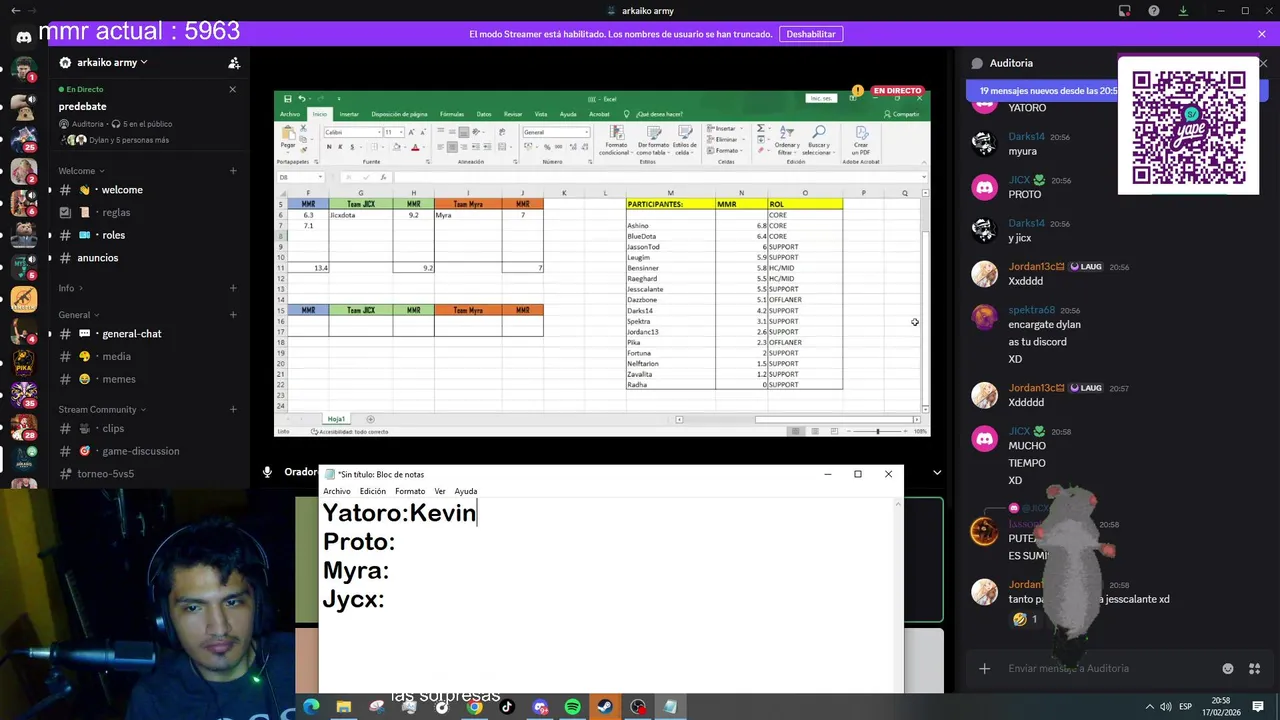Click Excel Autosum sigma icon
The image size is (1280, 720).
pos(760,128)
